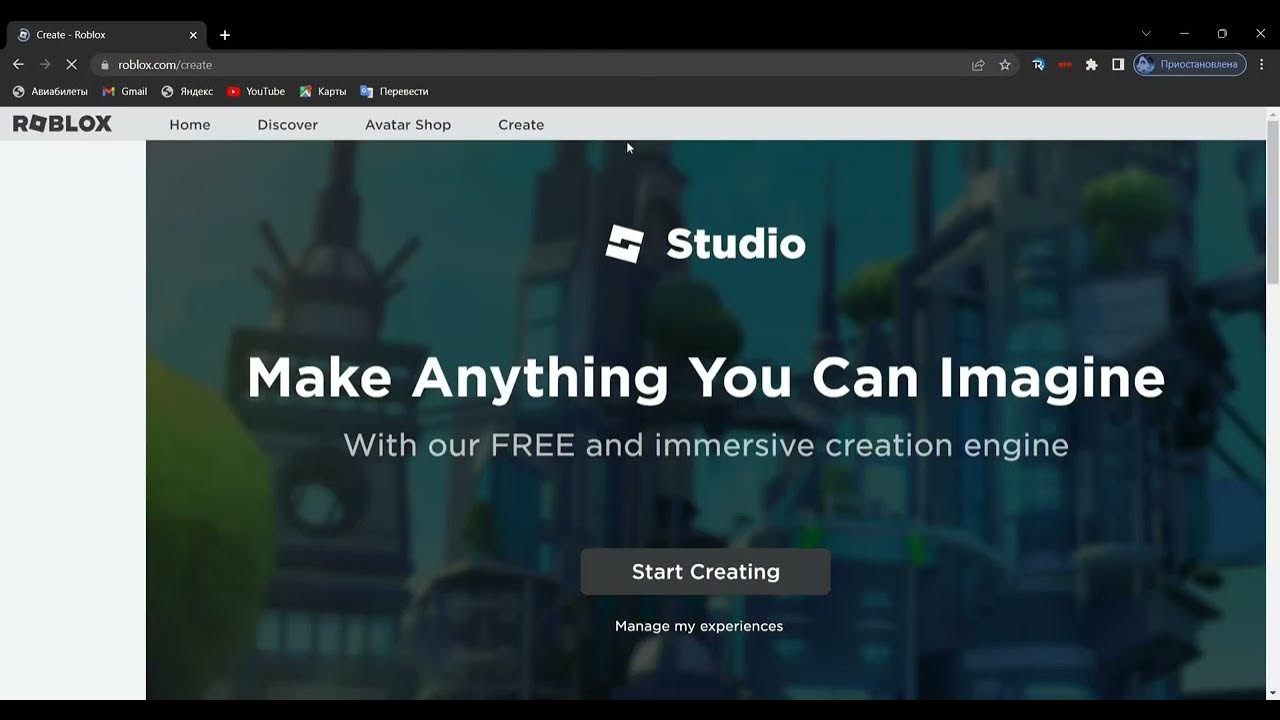
Task: Open the Авиабилеты bookmark
Action: (x=50, y=91)
